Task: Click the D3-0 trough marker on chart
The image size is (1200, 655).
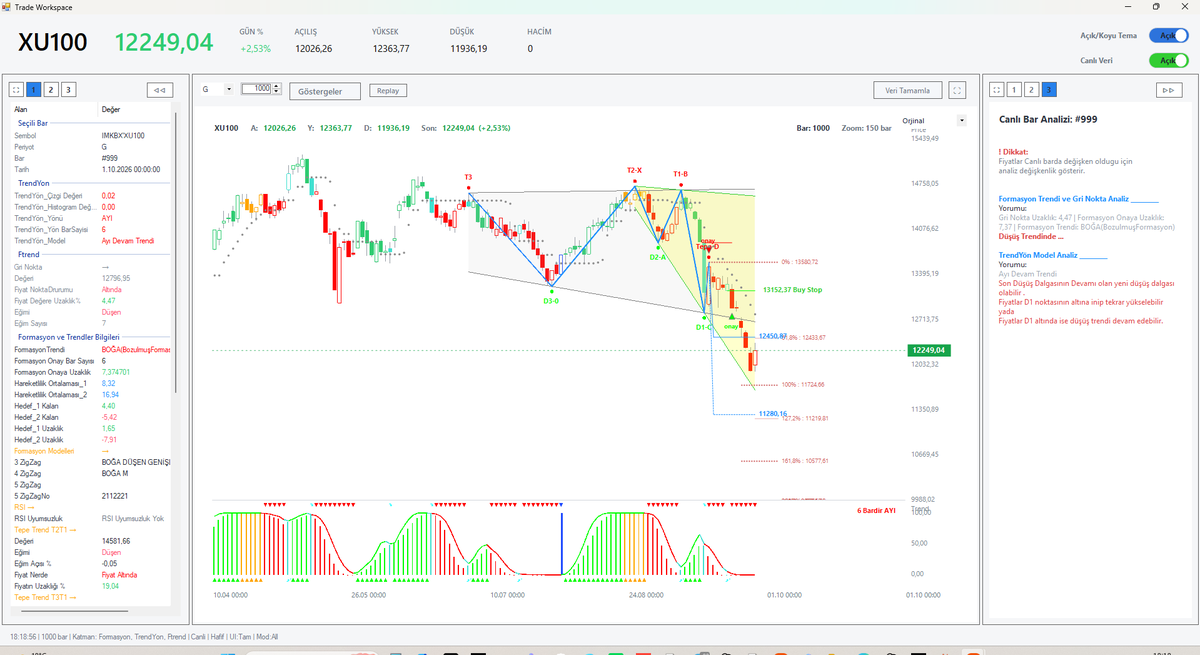Action: (551, 300)
